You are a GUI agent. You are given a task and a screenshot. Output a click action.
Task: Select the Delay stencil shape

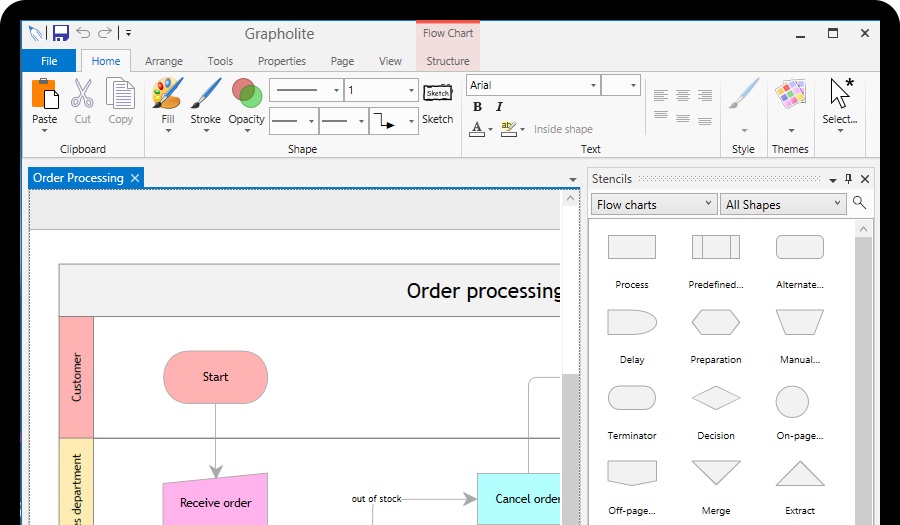[x=632, y=322]
